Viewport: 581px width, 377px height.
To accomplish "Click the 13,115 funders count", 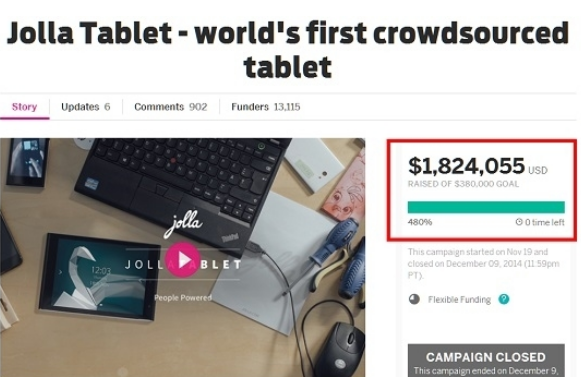I will point(287,107).
